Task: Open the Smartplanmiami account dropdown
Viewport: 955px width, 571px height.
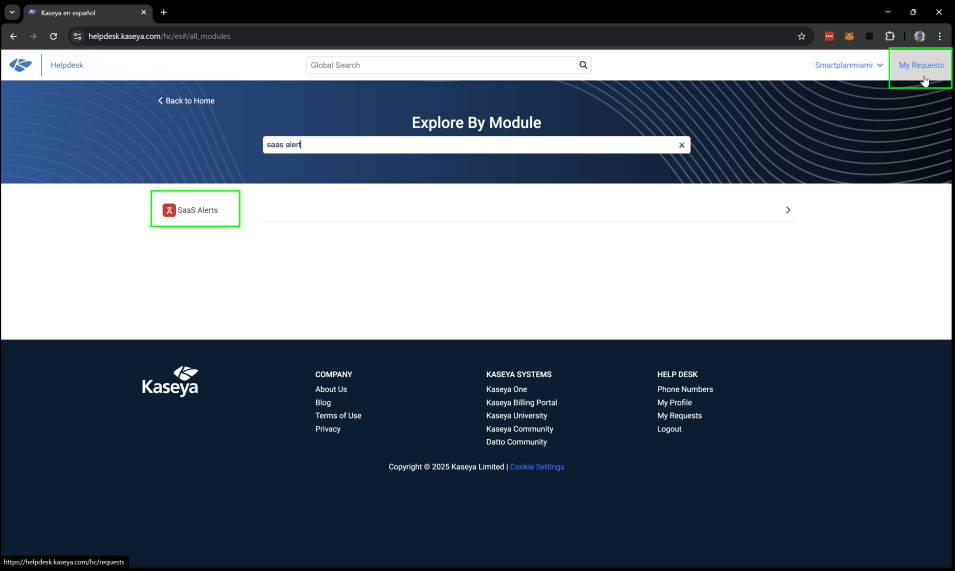Action: pos(849,65)
